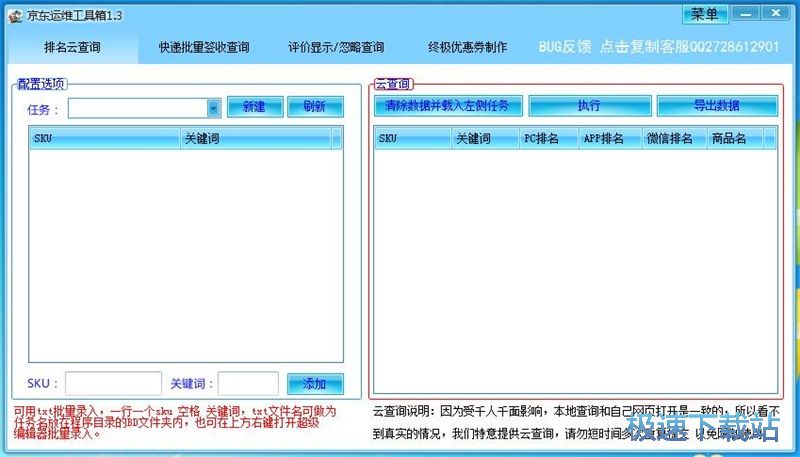Click the 添加 button
The image size is (800, 457).
coord(315,384)
